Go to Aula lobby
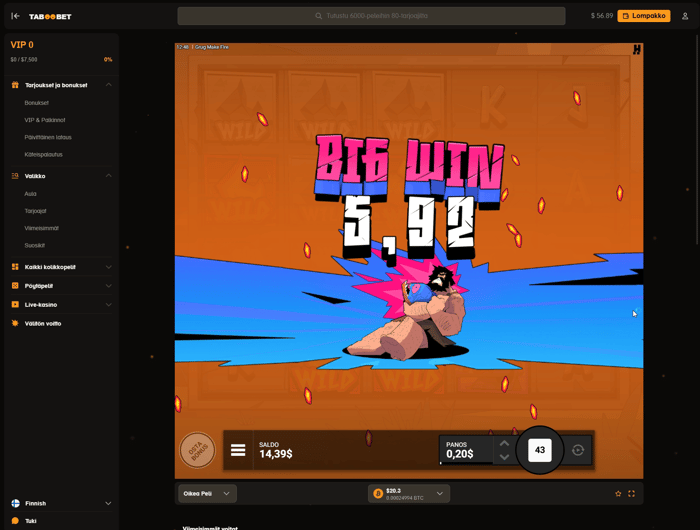The height and width of the screenshot is (530, 700). click(30, 194)
